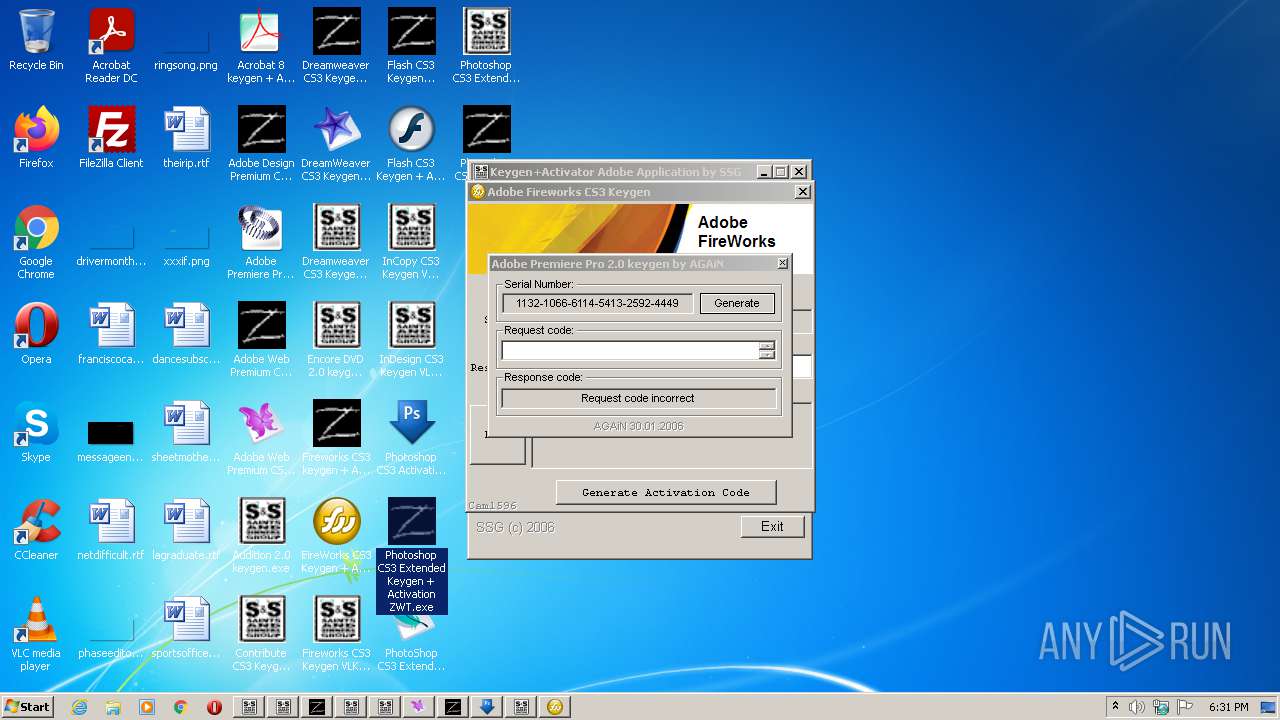Click Request code spinner down arrow
Screen dimensions: 1280x720
coord(767,355)
